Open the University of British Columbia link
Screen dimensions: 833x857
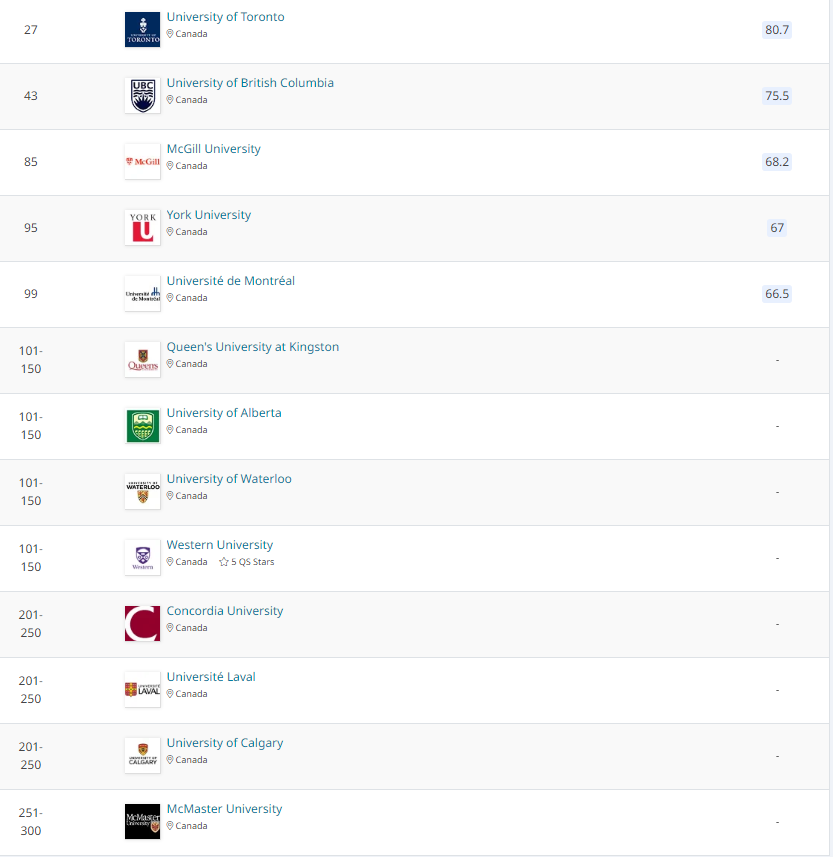click(x=250, y=83)
